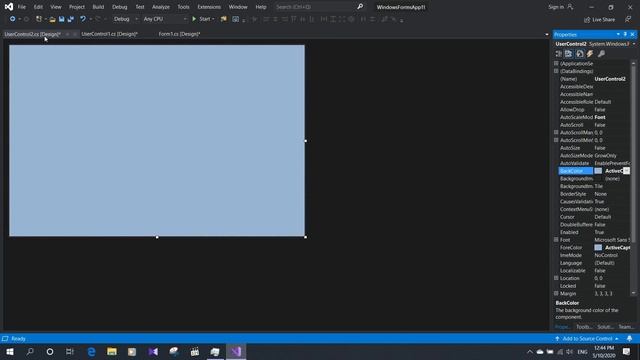Select the AutoSizeMode GrowOnly value
The height and width of the screenshot is (360, 640).
coord(611,156)
